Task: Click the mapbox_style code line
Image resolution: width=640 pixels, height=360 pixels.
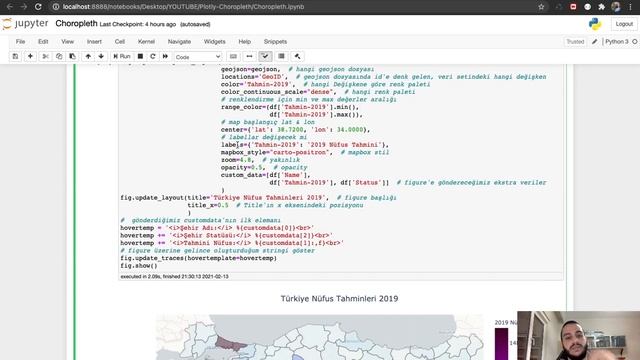Action: (305, 152)
